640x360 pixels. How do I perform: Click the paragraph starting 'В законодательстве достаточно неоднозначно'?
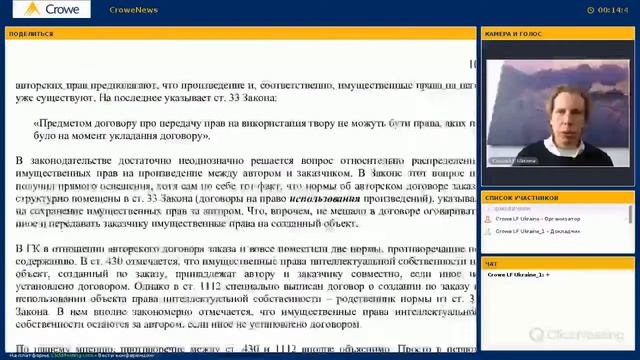(x=246, y=192)
